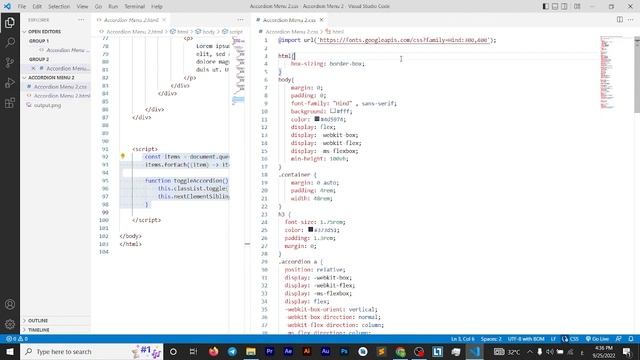Open the Edit menu
The width and height of the screenshot is (640, 360).
(x=37, y=7)
